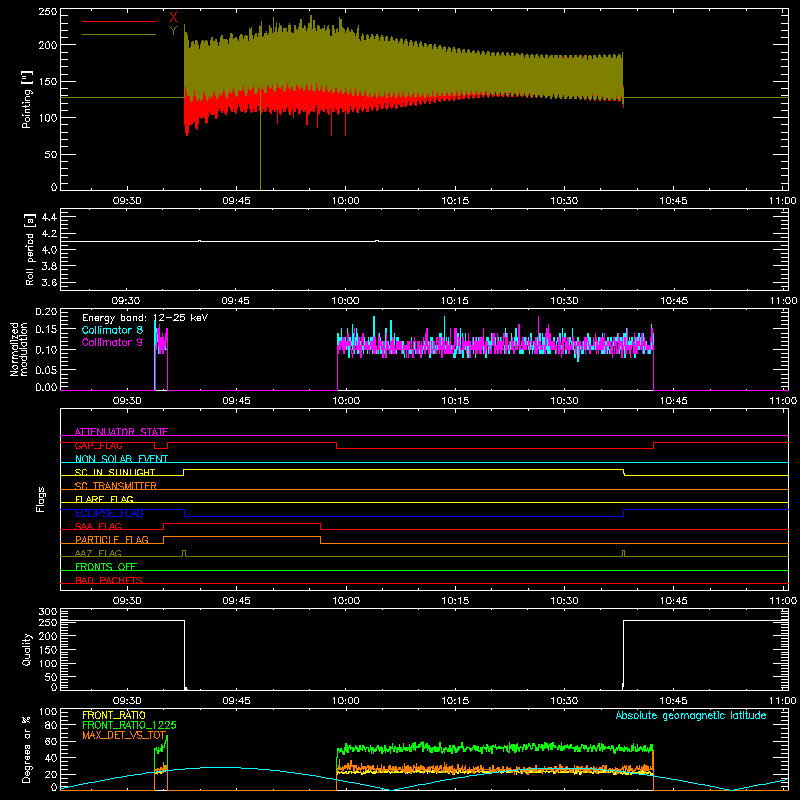The image size is (800, 800).
Task: Click the 'Degrees or %' axis title
Action: pos(27,750)
